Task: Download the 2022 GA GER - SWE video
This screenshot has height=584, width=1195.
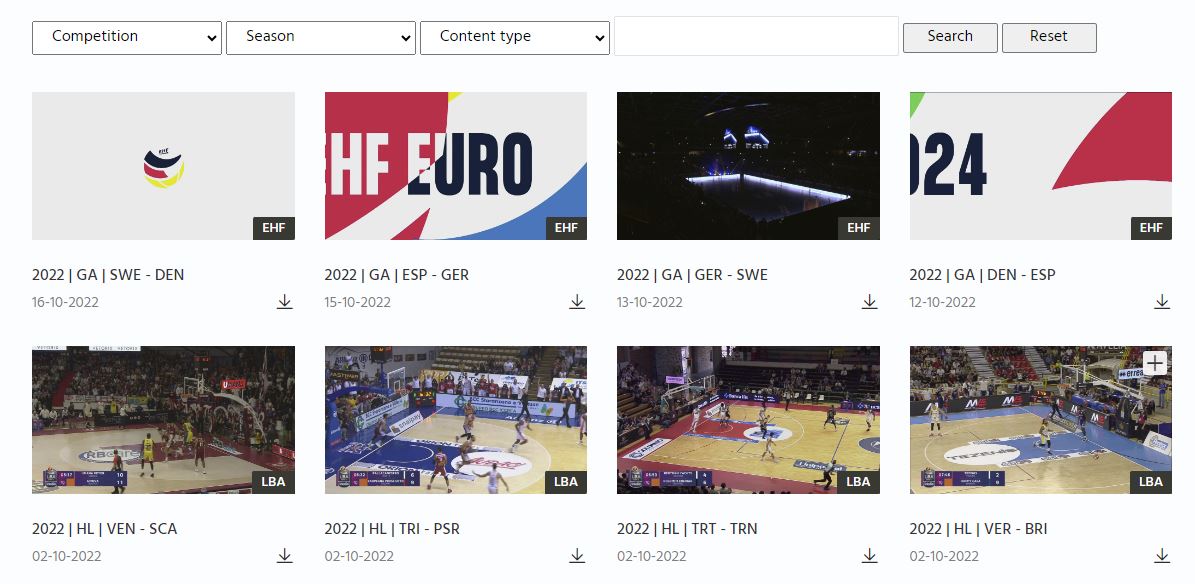Action: point(869,301)
